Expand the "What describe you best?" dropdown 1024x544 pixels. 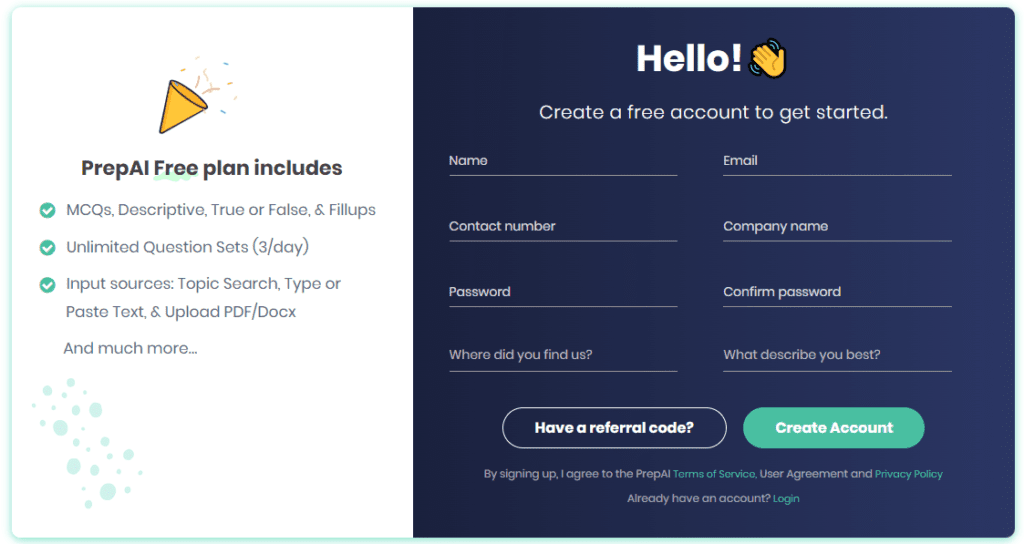pos(837,355)
